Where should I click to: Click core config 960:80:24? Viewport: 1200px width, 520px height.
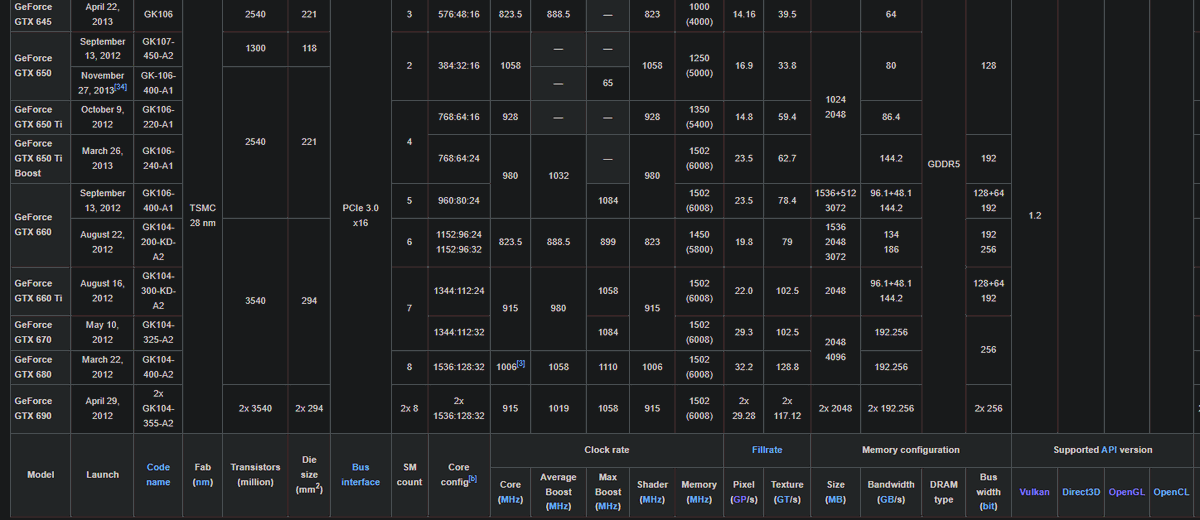[x=459, y=201]
